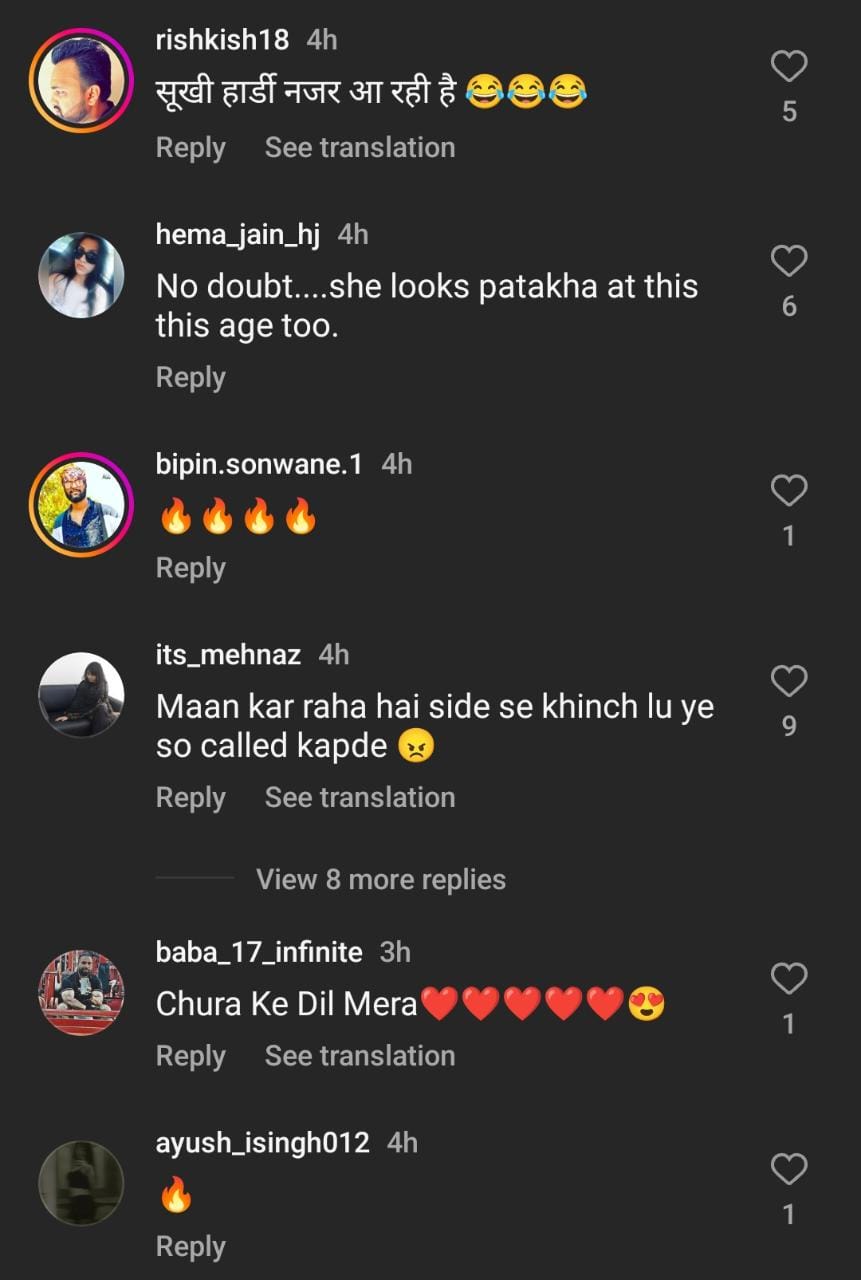See translation for baba_17_infinite's comment
861x1280 pixels.
click(360, 1055)
